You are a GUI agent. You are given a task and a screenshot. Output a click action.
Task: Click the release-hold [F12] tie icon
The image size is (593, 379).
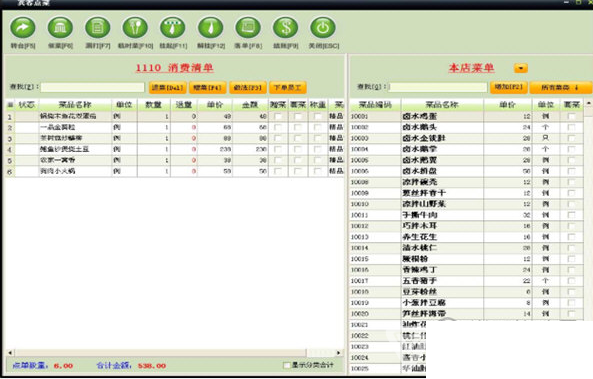pyautogui.click(x=211, y=28)
